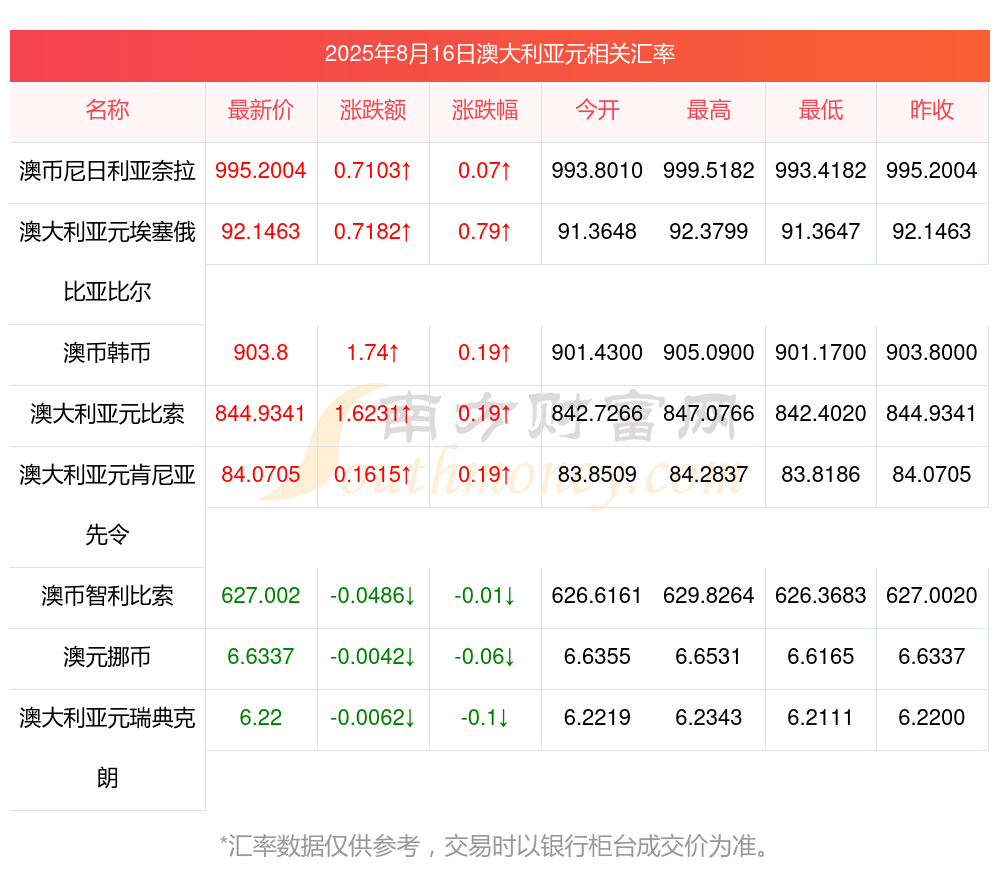Click high value 92.3799

click(709, 231)
